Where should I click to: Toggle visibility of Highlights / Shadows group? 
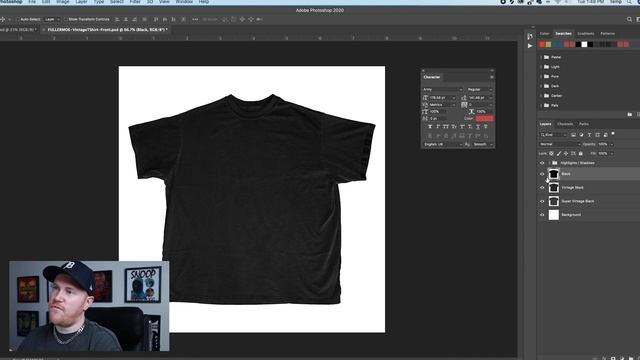click(542, 163)
